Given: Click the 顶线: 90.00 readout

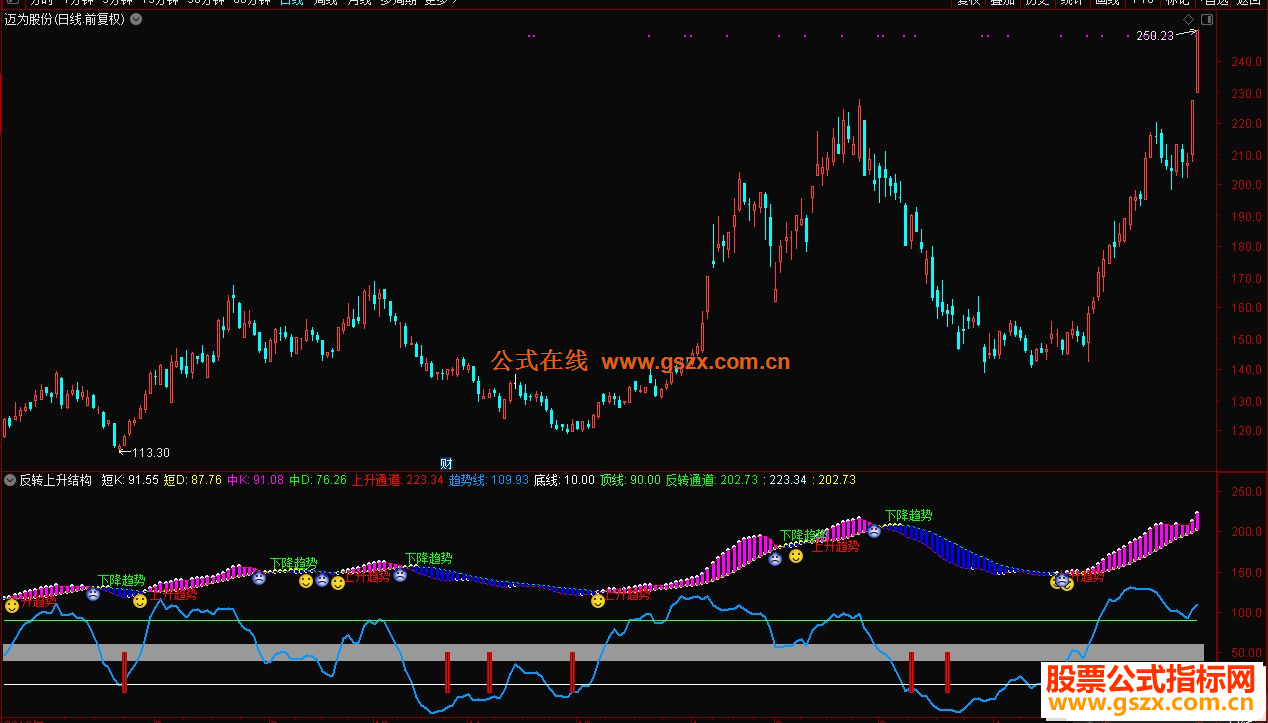Looking at the screenshot, I should pos(630,480).
